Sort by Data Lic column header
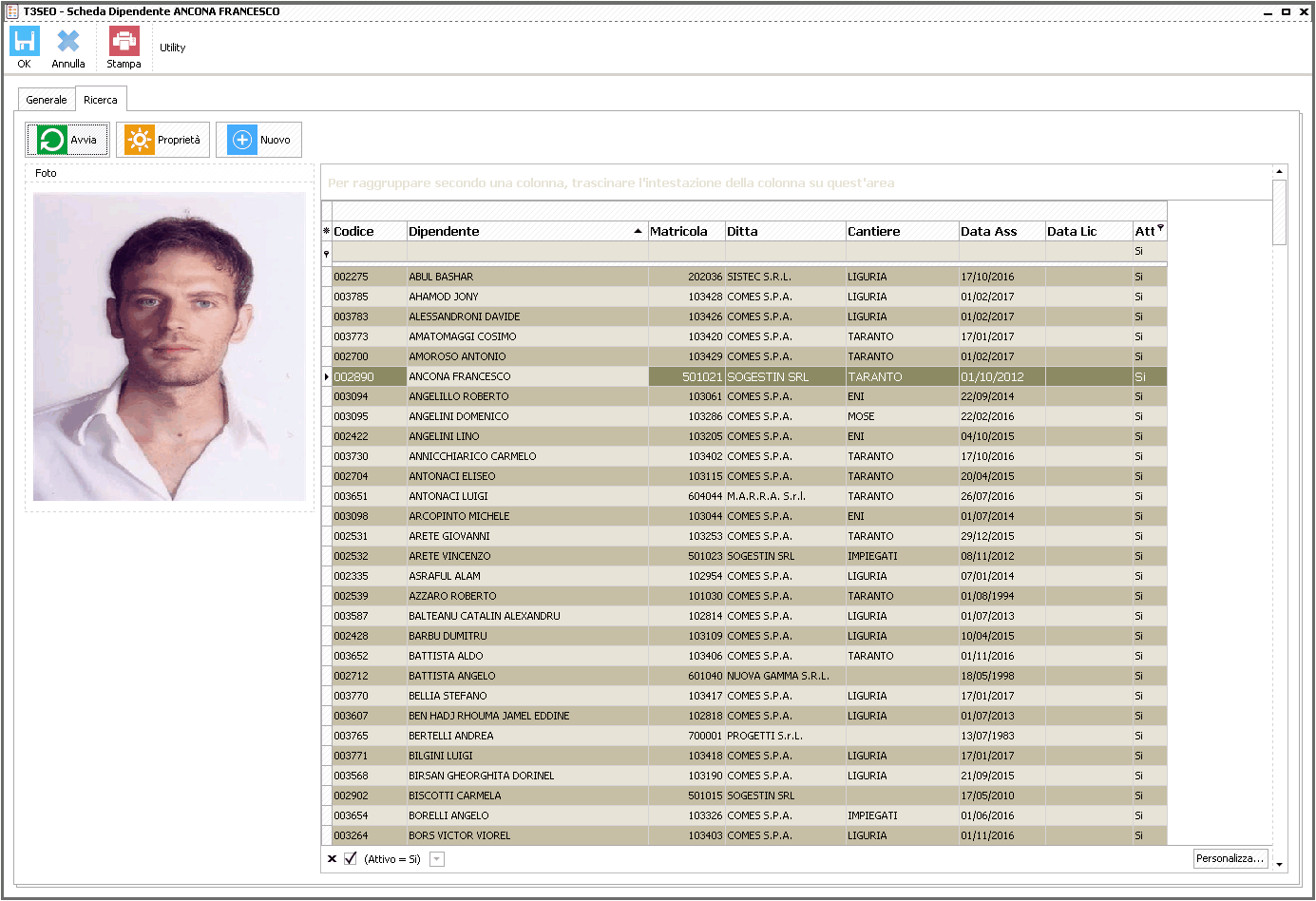Image resolution: width=1316 pixels, height=901 pixels. tap(1088, 231)
